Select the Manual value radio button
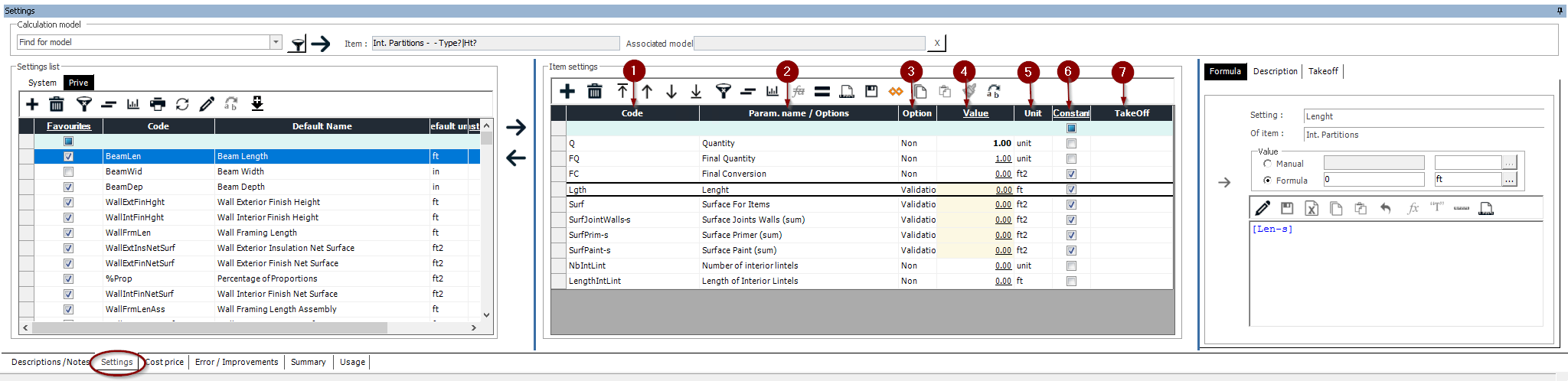The image size is (1568, 381). [1267, 164]
